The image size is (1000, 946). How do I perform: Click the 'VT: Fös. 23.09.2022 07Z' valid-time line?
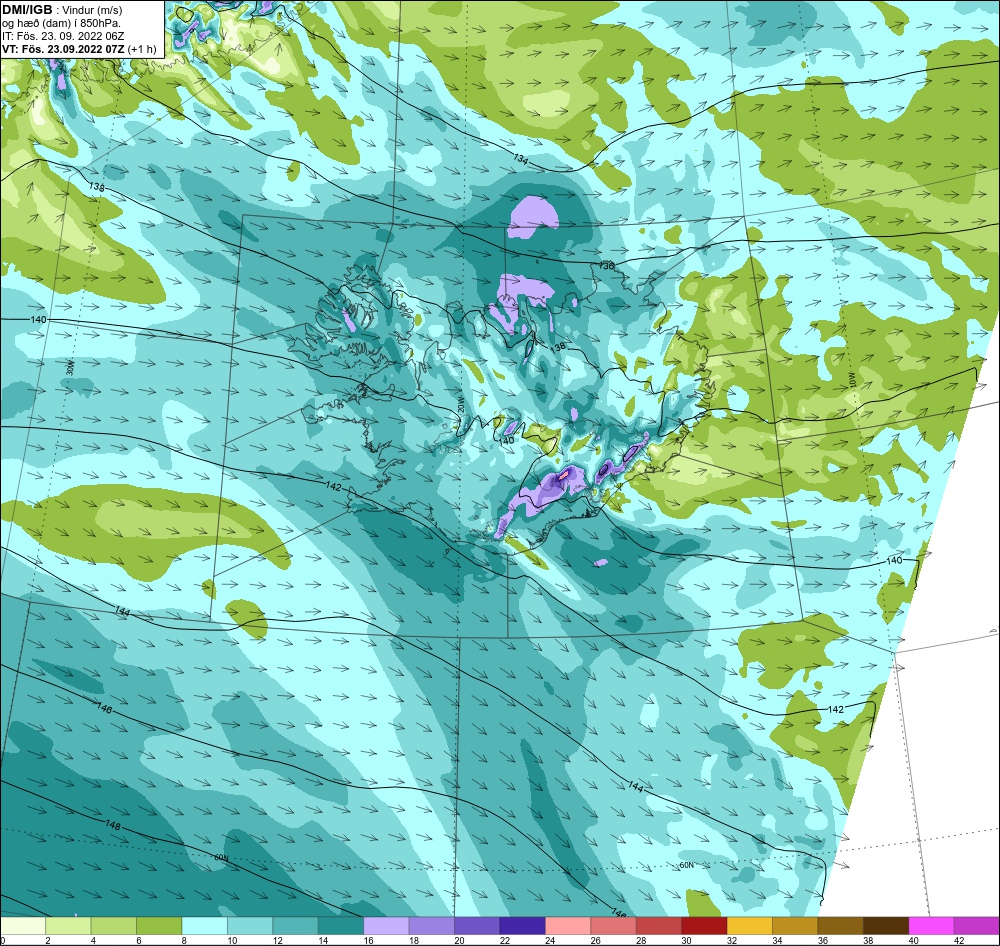pyautogui.click(x=64, y=49)
